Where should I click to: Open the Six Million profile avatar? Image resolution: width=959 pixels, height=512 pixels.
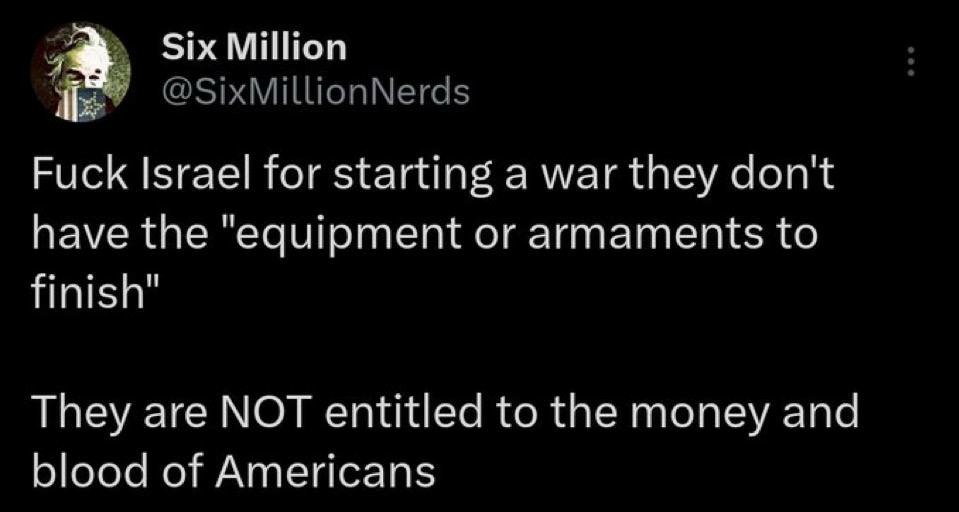81,72
